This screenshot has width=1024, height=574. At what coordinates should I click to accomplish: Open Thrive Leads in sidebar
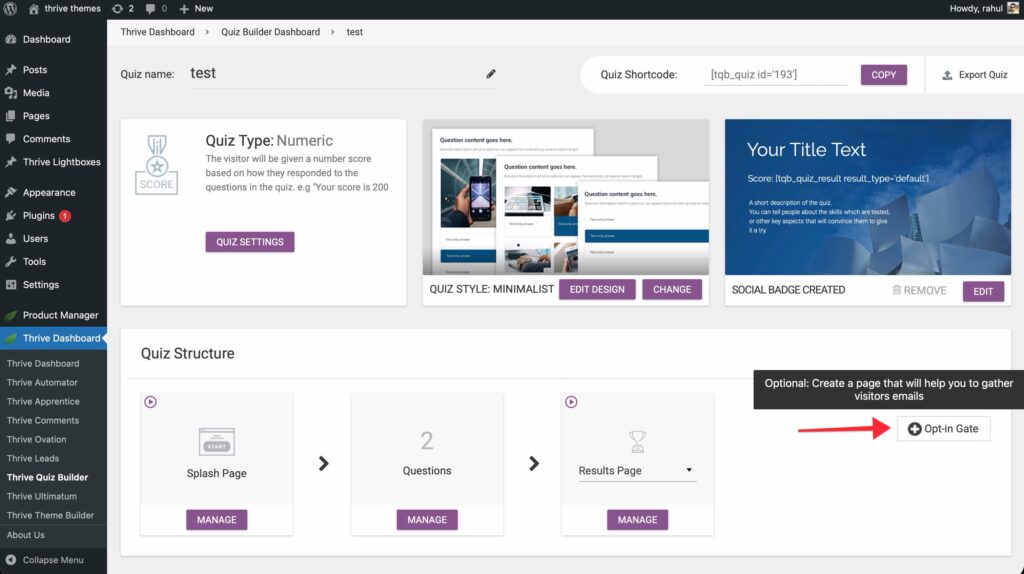point(33,458)
